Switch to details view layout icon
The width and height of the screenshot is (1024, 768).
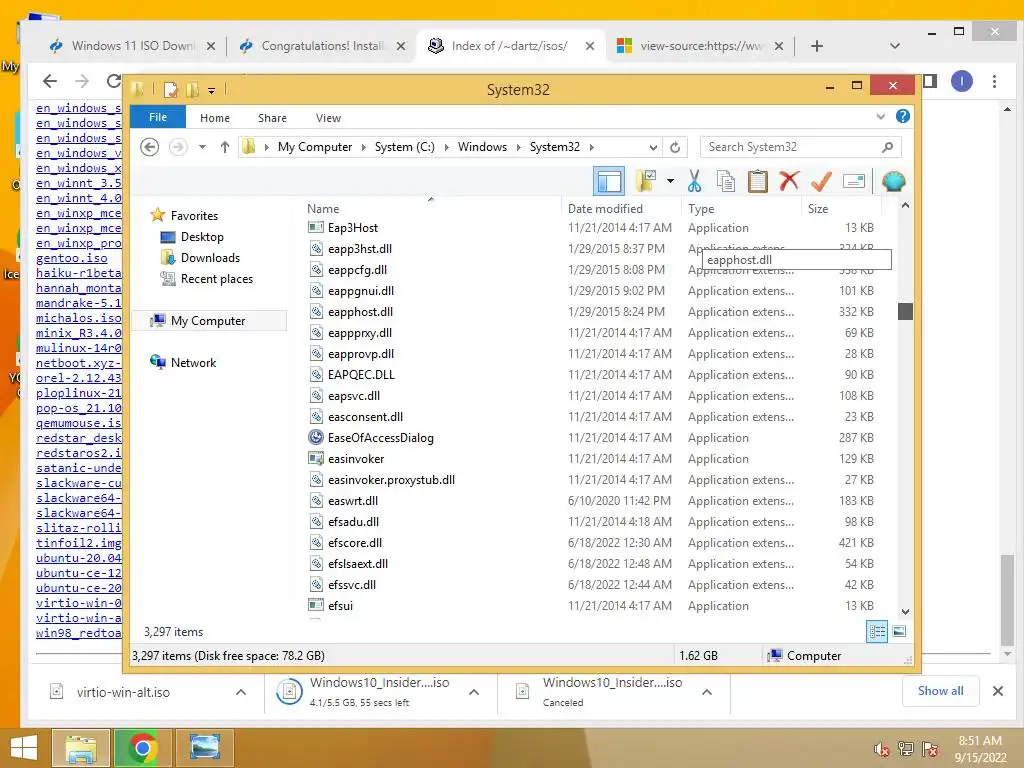[x=877, y=631]
